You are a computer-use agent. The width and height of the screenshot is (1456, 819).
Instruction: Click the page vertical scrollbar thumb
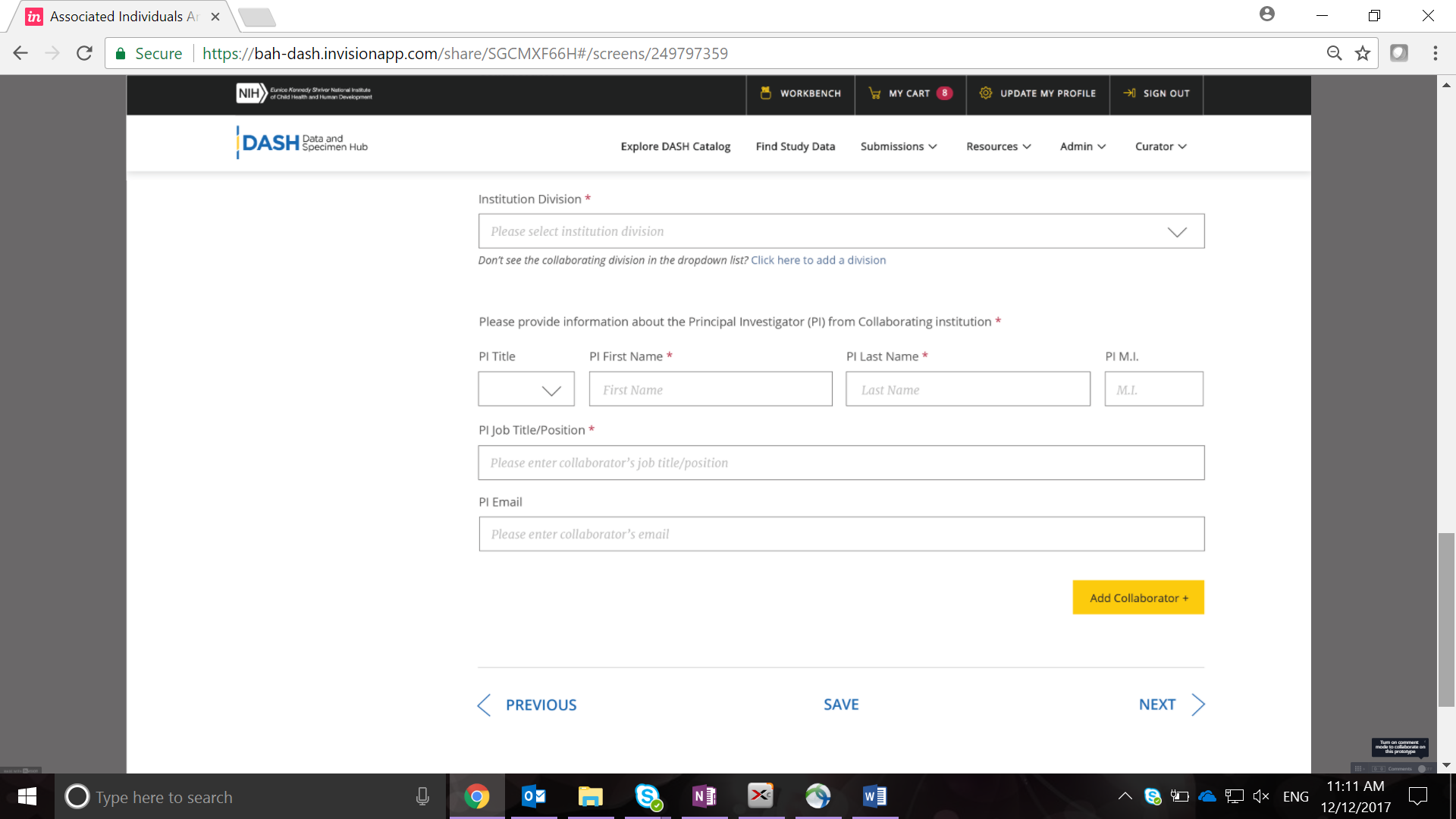point(1446,618)
